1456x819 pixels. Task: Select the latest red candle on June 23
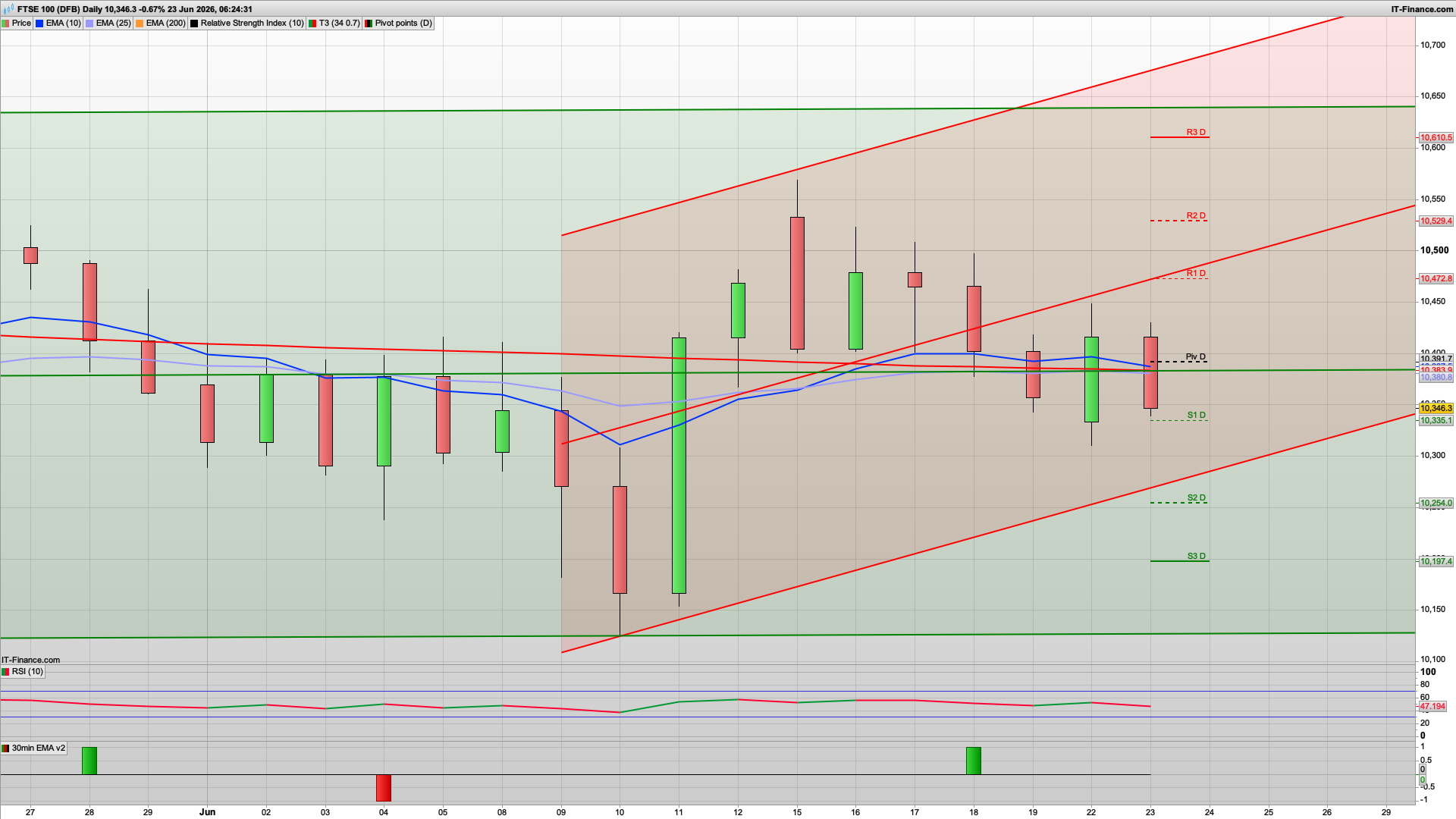pos(1150,372)
